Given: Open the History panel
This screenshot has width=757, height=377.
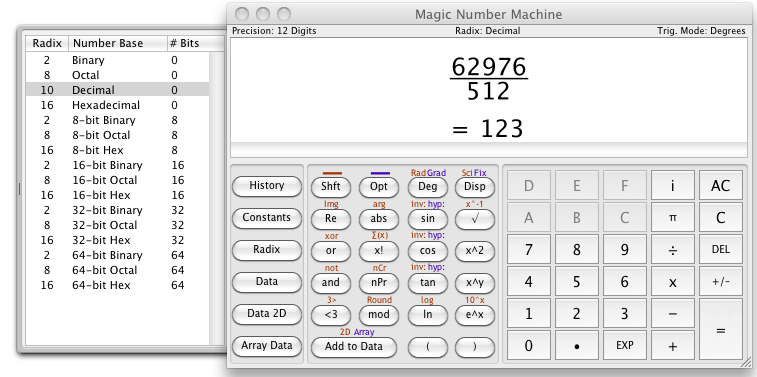Looking at the screenshot, I should coord(266,186).
